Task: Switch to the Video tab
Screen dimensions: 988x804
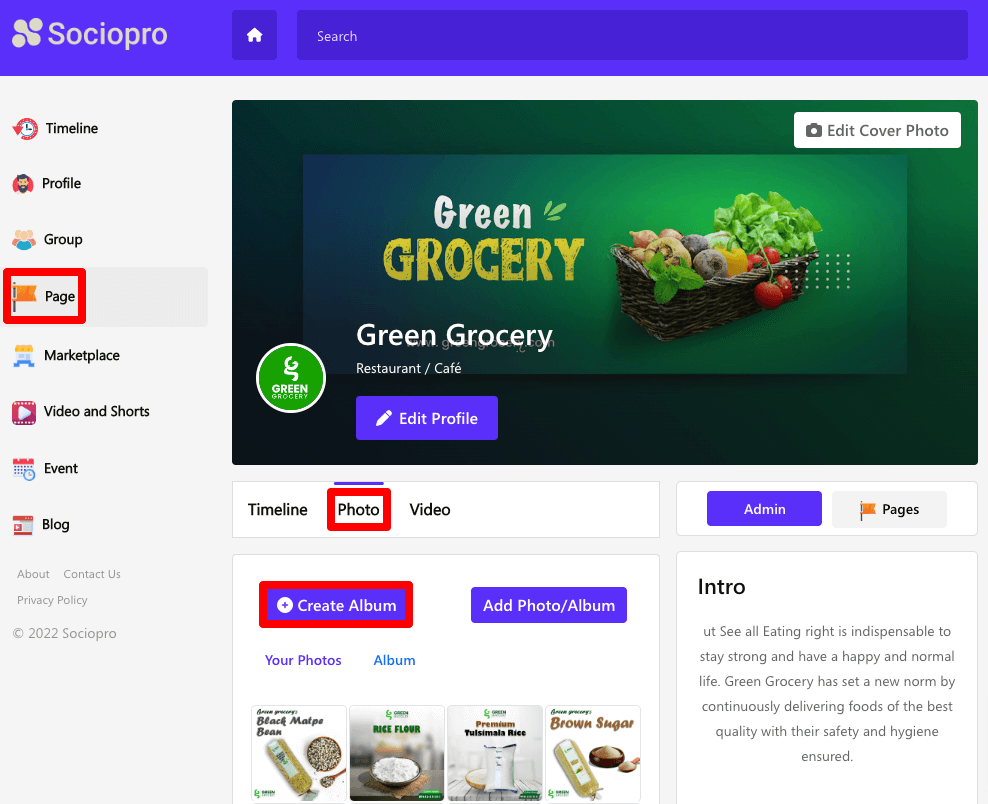Action: pos(430,509)
